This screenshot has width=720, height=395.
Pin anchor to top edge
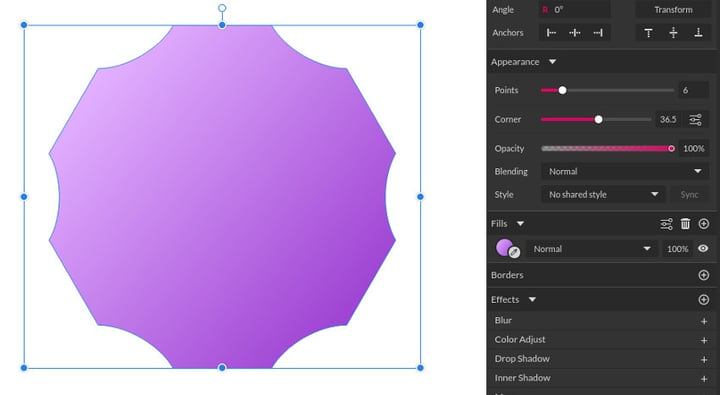pos(648,33)
